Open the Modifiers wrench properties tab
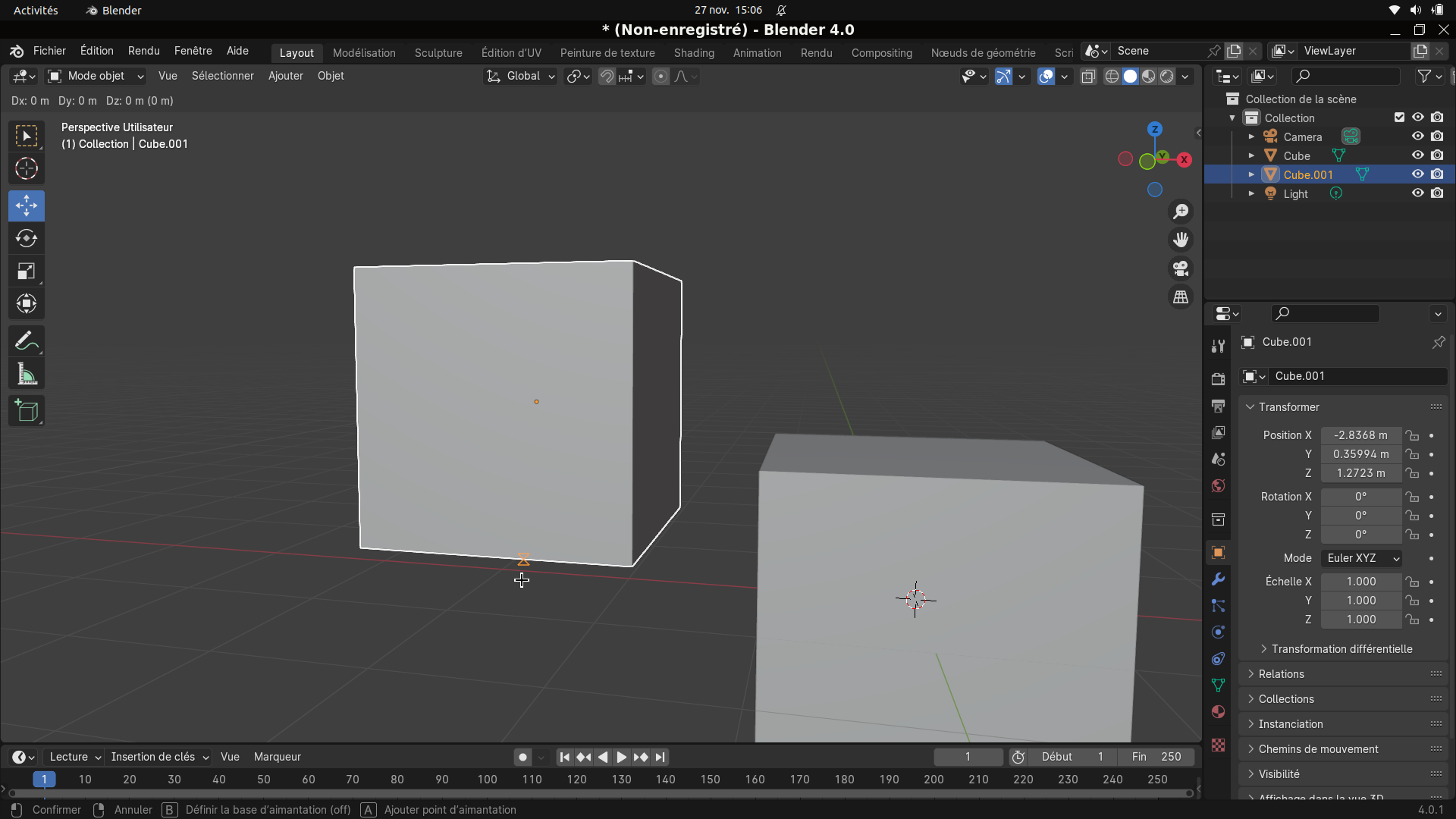 click(1218, 579)
